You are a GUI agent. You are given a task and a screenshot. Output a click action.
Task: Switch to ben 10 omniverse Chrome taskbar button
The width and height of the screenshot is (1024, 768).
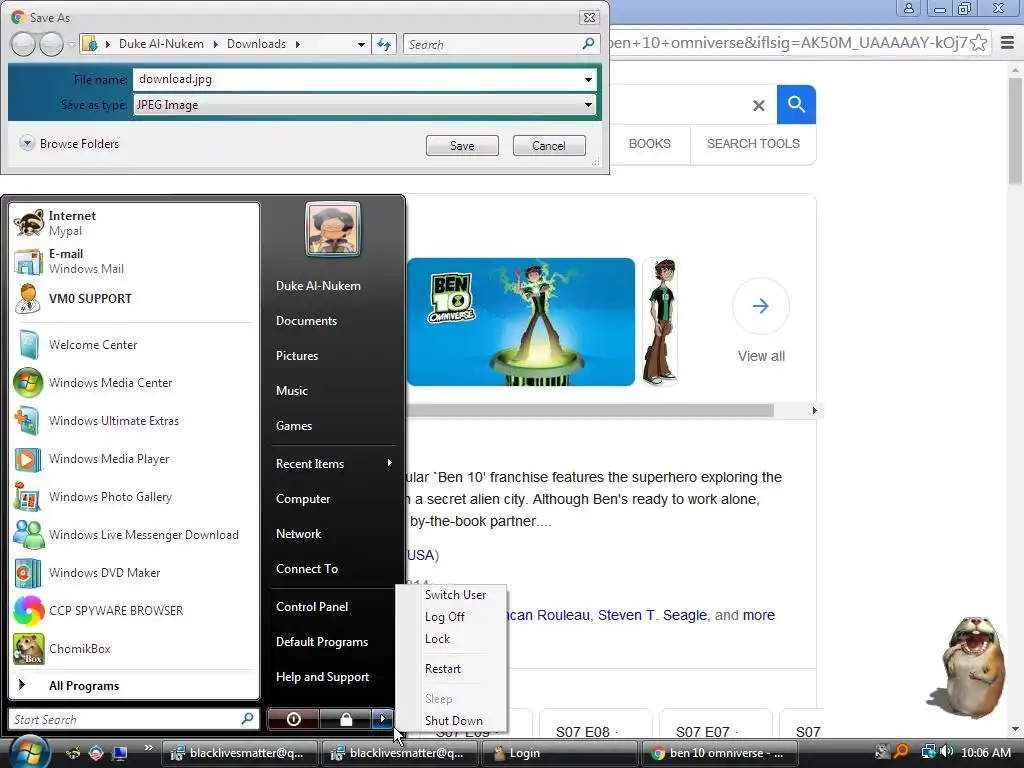click(x=719, y=753)
